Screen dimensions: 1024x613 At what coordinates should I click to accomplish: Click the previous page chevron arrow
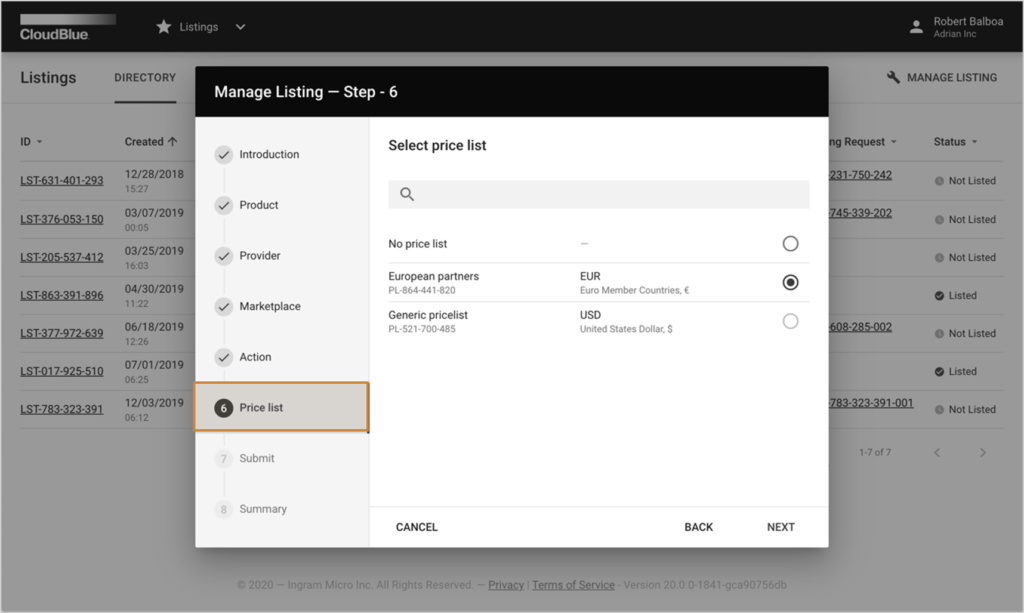pos(937,452)
